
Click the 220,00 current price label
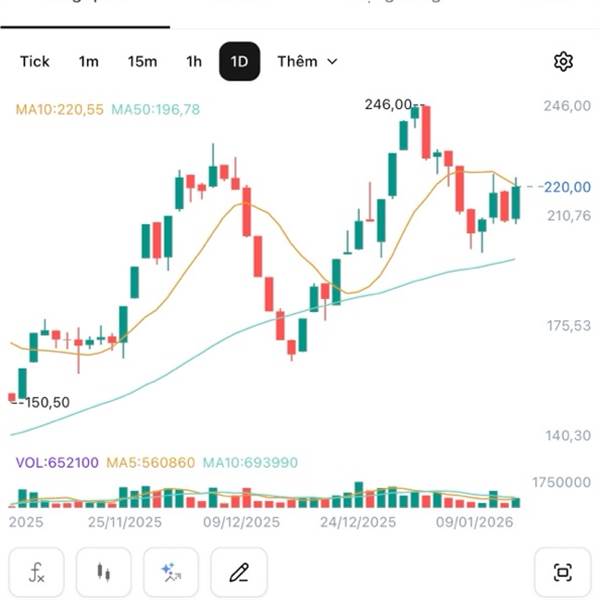pos(567,186)
